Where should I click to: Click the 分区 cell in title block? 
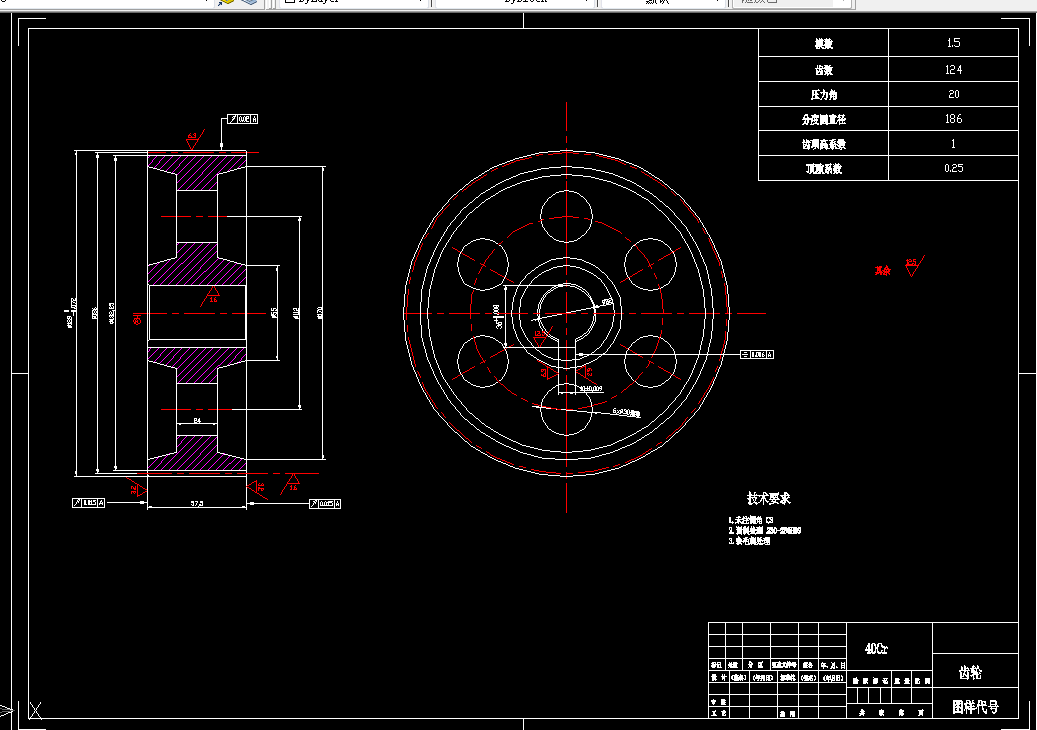(x=755, y=665)
